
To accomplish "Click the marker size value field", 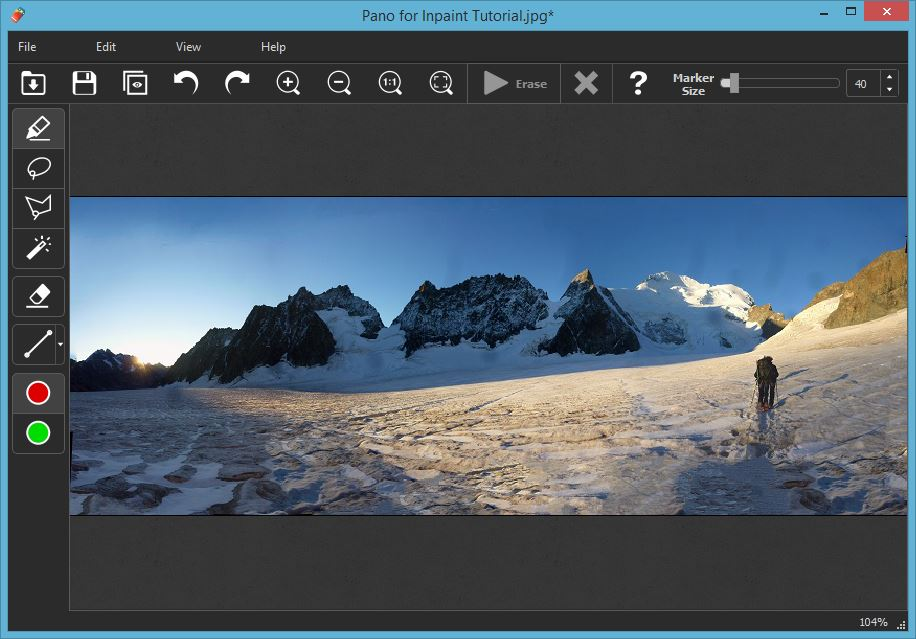I will [x=862, y=84].
